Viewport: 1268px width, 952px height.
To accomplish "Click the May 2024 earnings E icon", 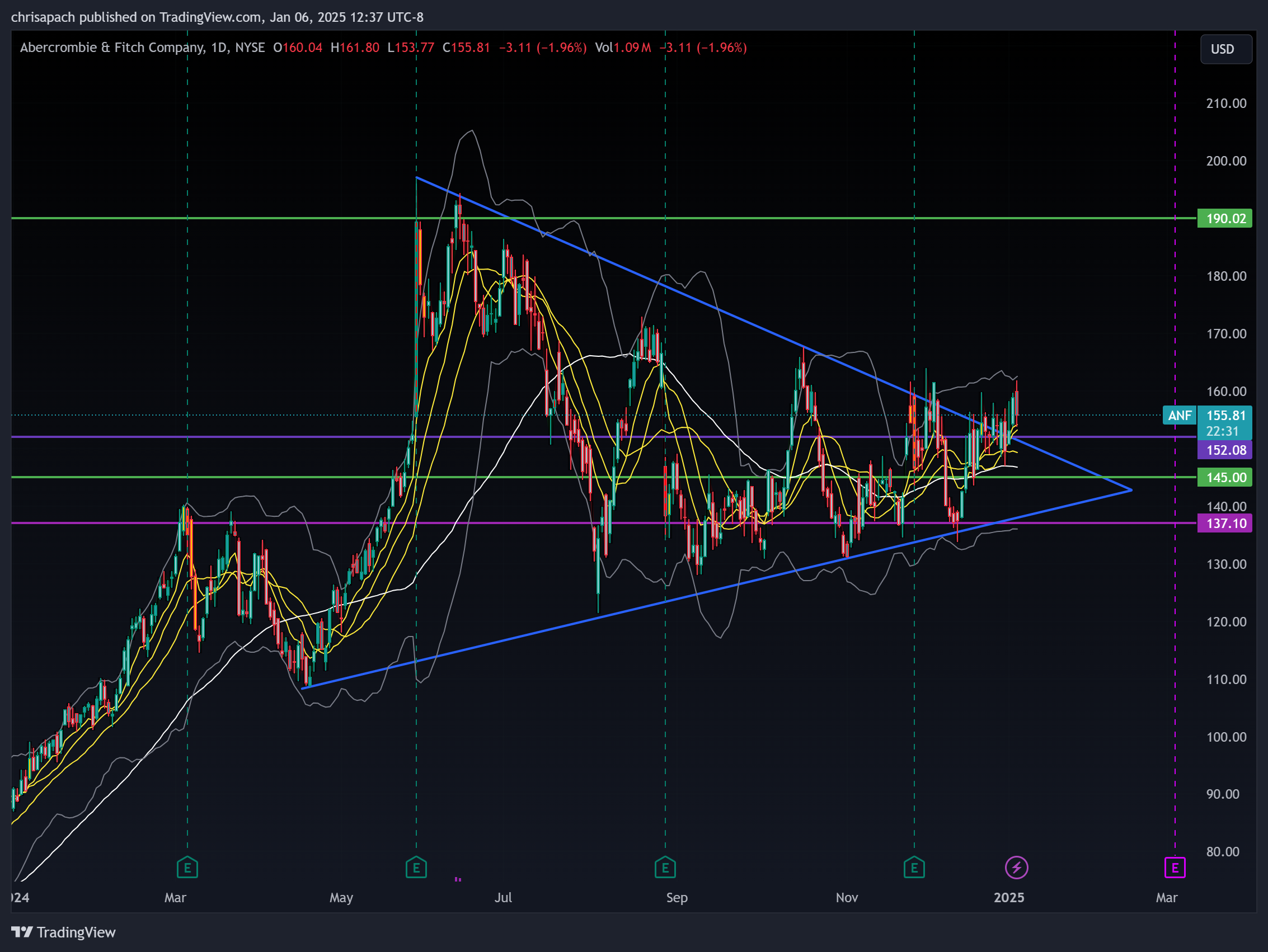I will pyautogui.click(x=416, y=867).
